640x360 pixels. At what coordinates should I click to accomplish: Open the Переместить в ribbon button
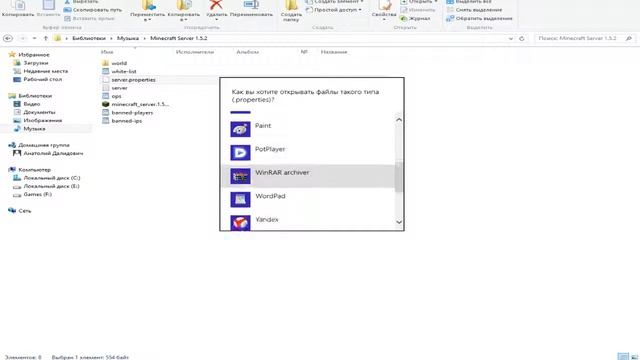(x=147, y=10)
